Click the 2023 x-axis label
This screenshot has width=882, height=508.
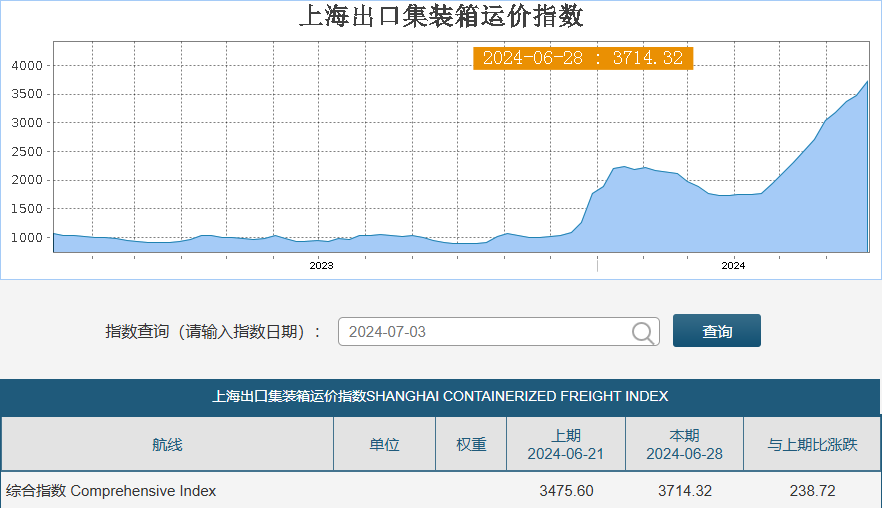(321, 266)
